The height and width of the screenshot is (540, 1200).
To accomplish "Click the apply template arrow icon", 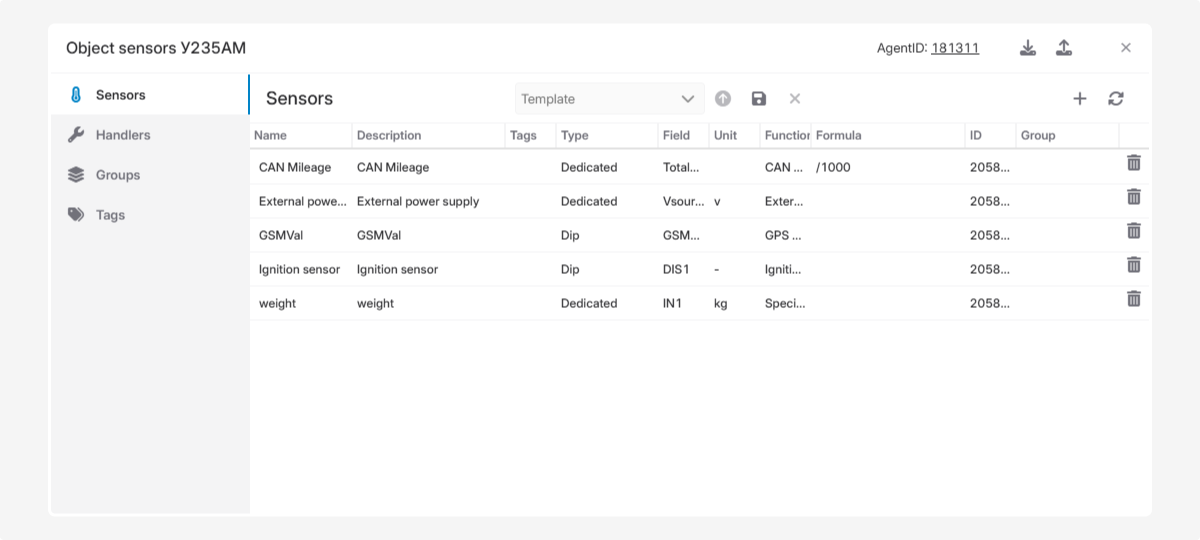I will [x=723, y=98].
